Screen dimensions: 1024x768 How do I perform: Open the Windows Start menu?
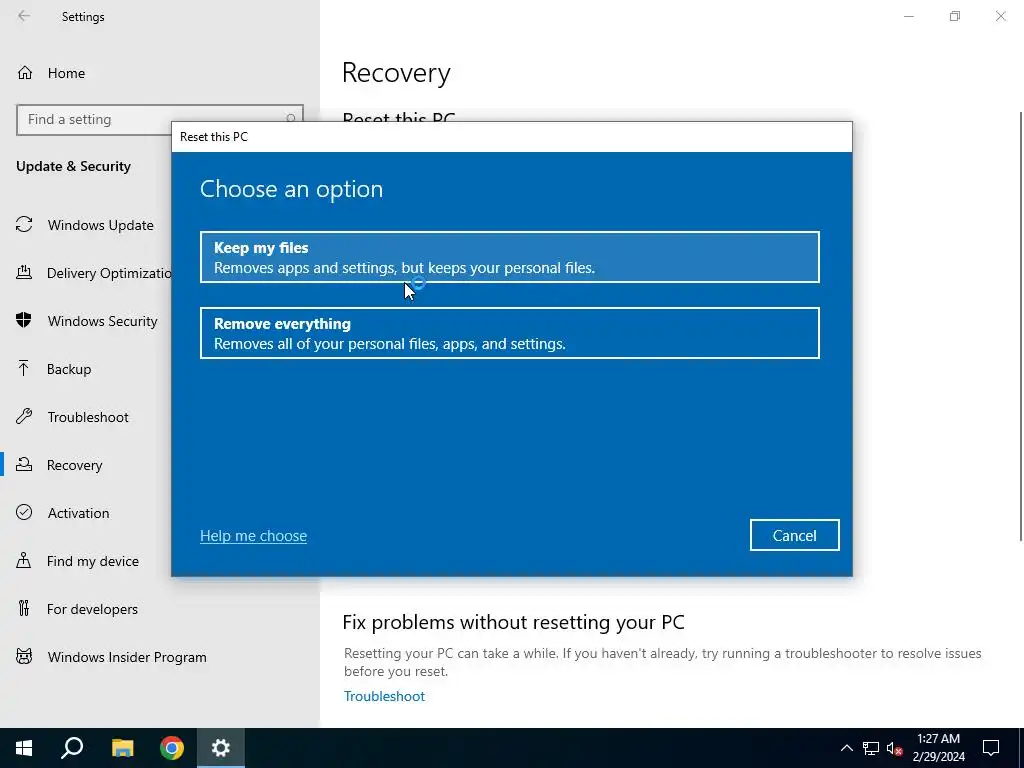pos(24,748)
